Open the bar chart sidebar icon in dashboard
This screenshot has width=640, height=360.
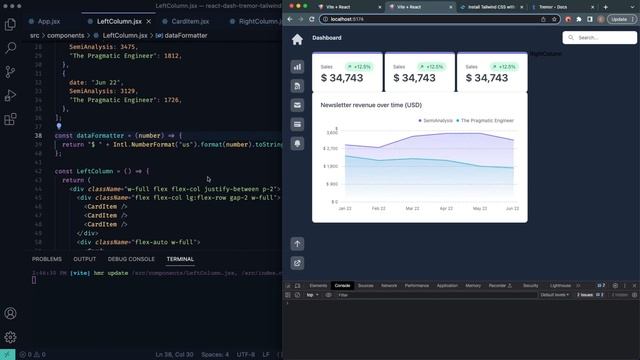[x=297, y=67]
